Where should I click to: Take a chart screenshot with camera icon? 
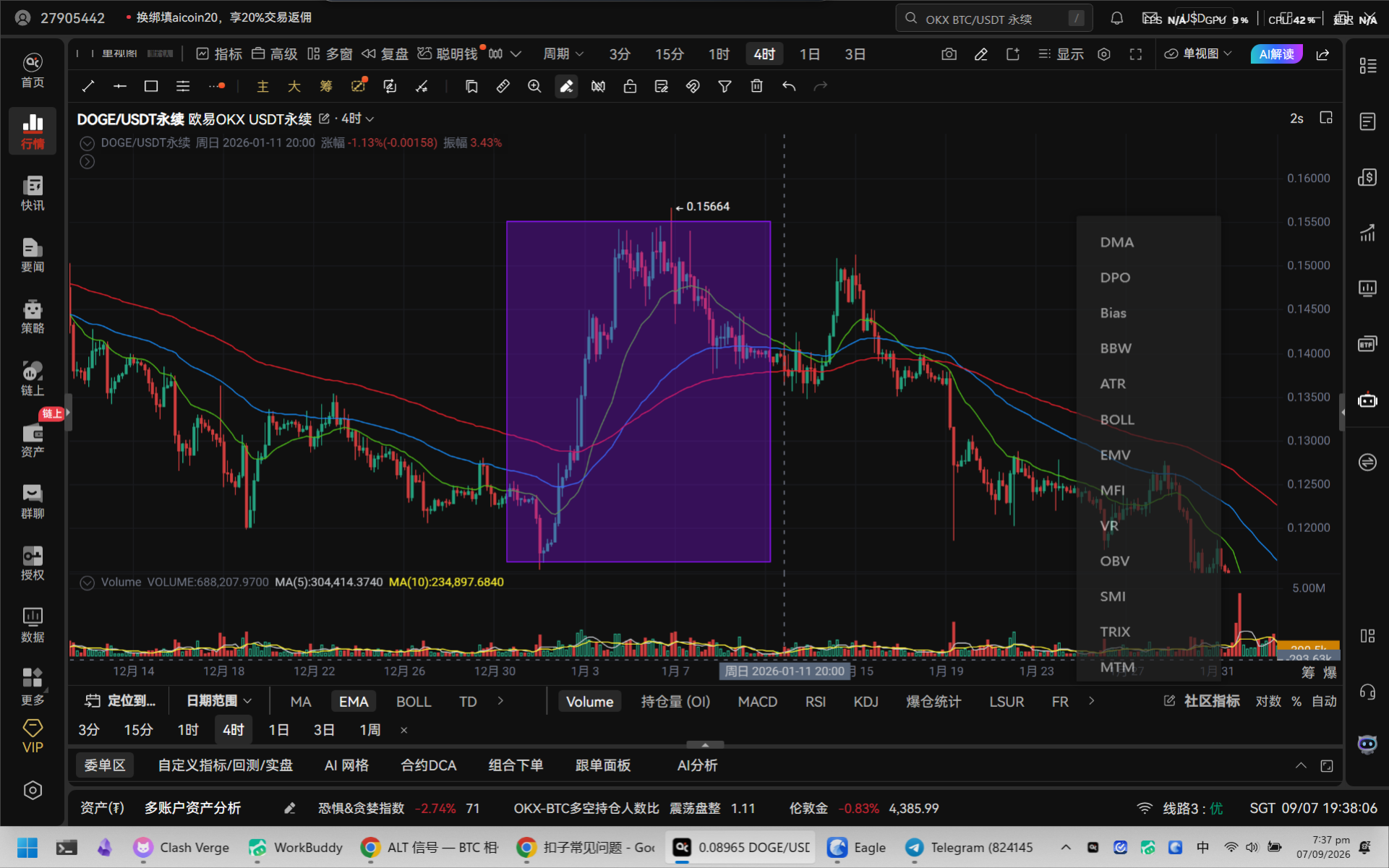pyautogui.click(x=949, y=54)
